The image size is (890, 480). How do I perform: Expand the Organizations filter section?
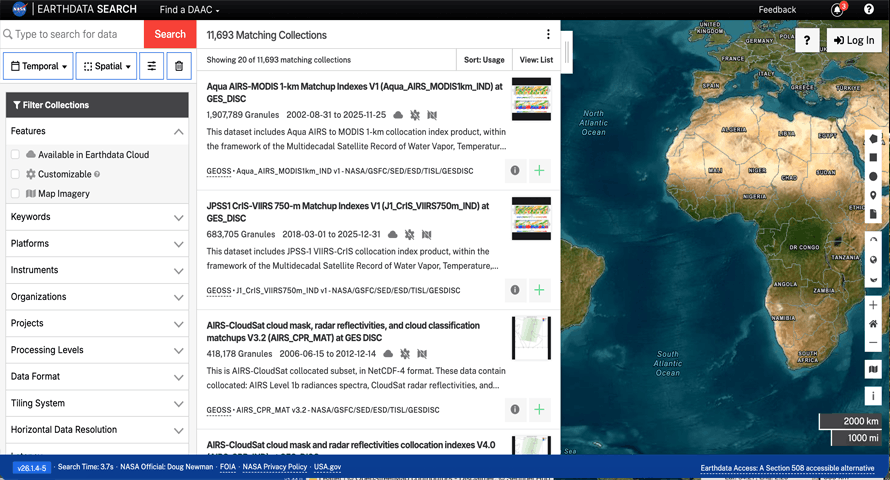(97, 297)
